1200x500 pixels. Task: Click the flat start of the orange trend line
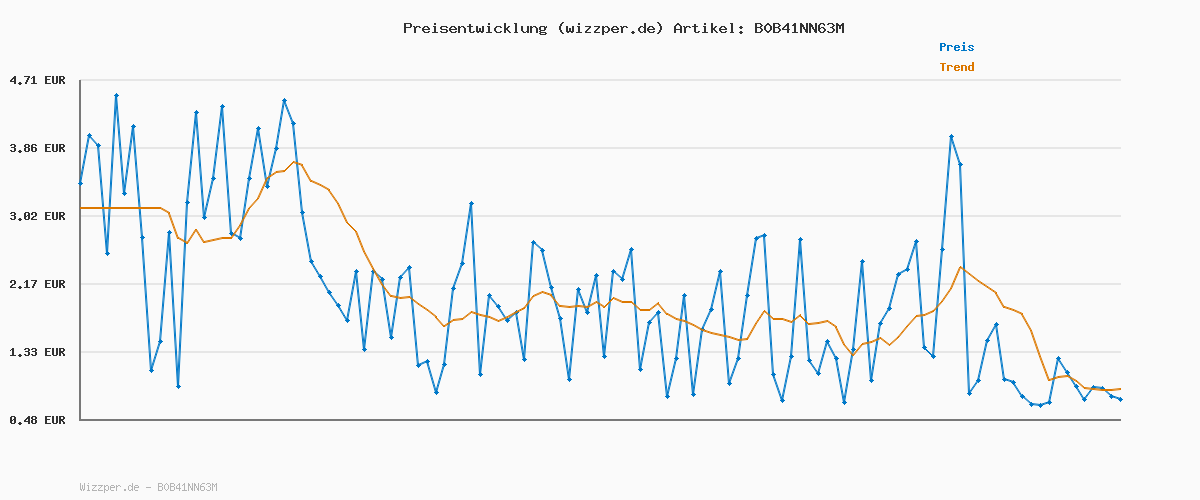pos(120,208)
